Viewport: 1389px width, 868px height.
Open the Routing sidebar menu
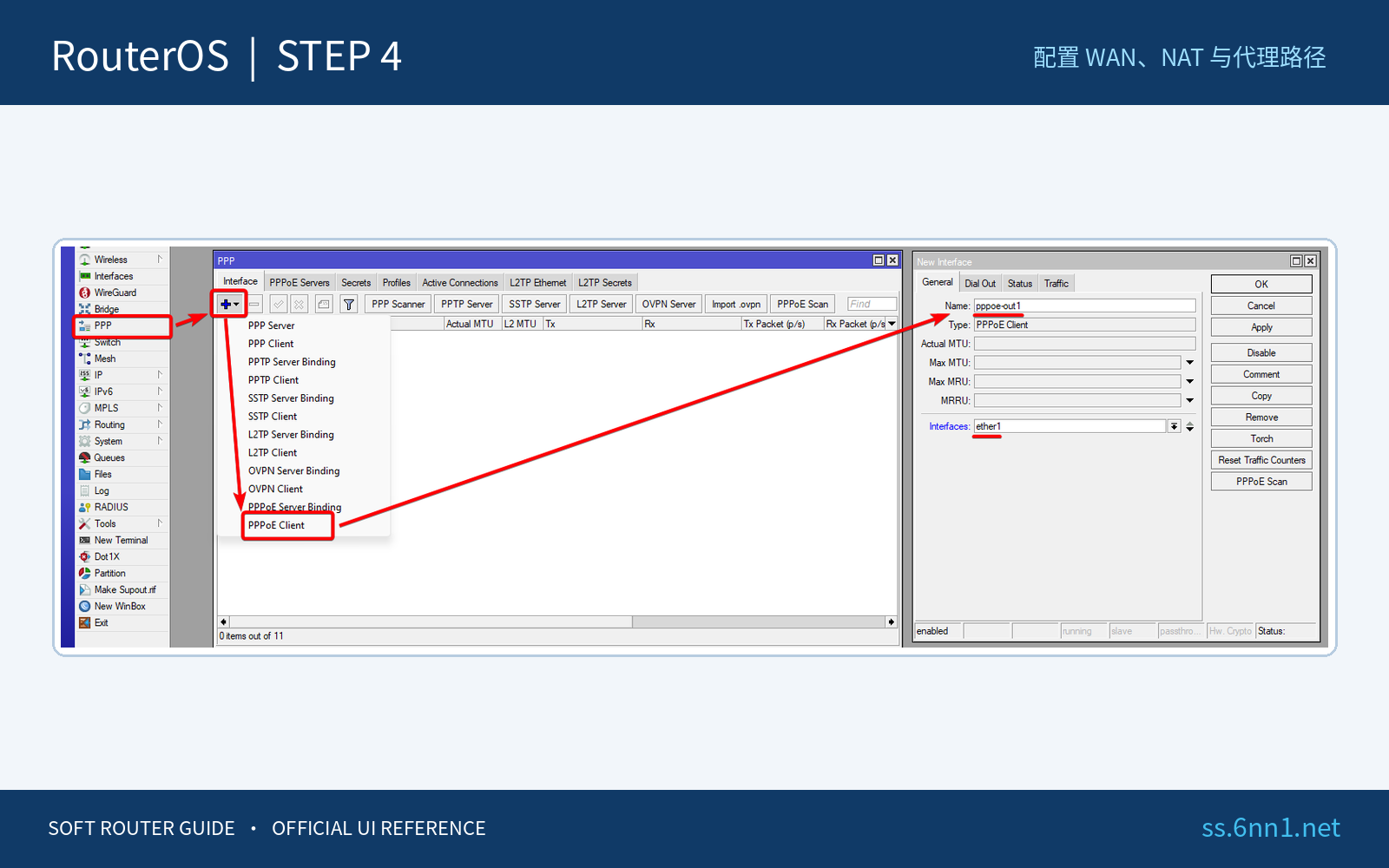[122, 424]
